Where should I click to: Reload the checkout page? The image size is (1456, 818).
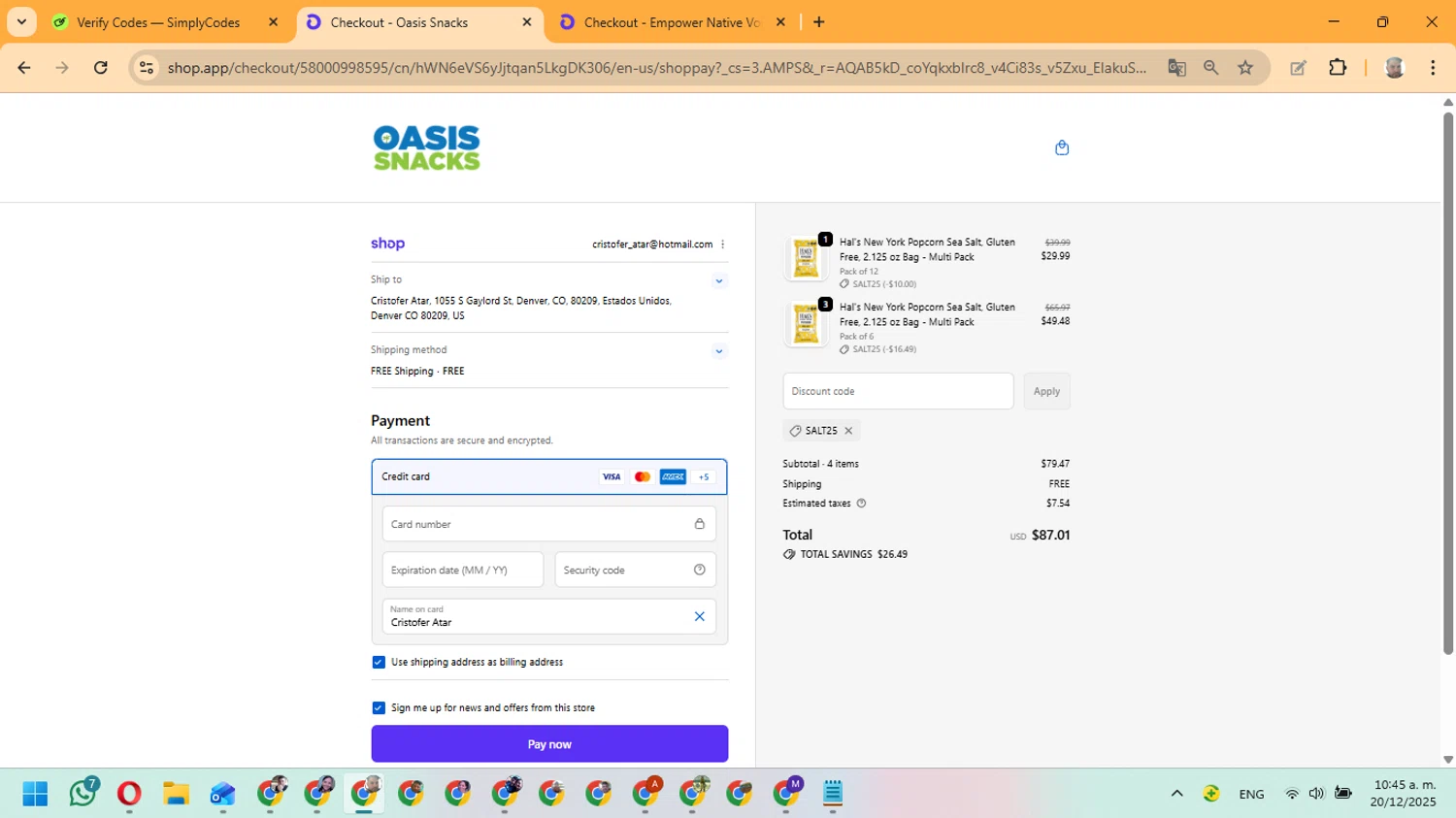[100, 68]
